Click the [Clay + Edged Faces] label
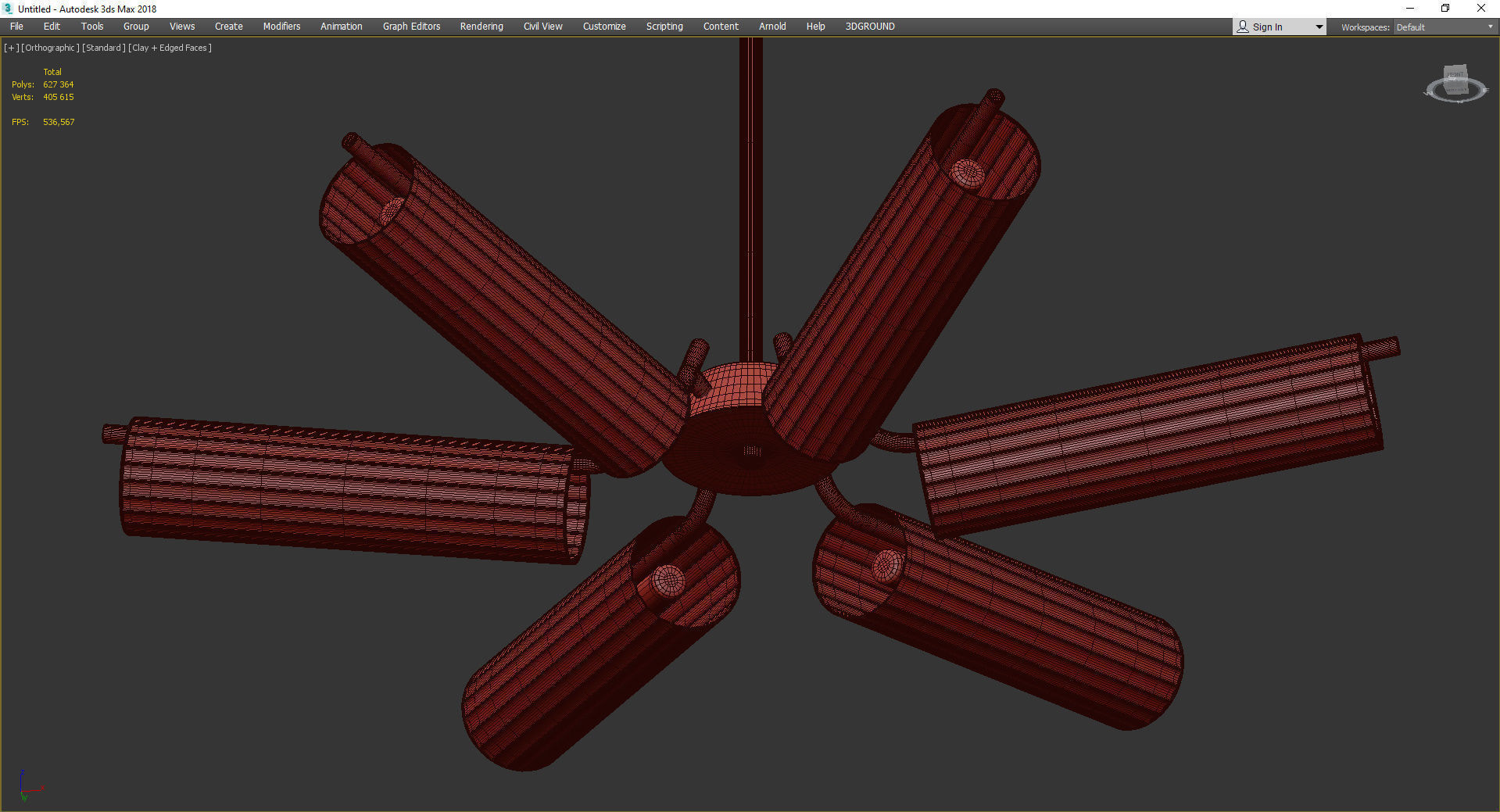The height and width of the screenshot is (812, 1500). click(170, 48)
